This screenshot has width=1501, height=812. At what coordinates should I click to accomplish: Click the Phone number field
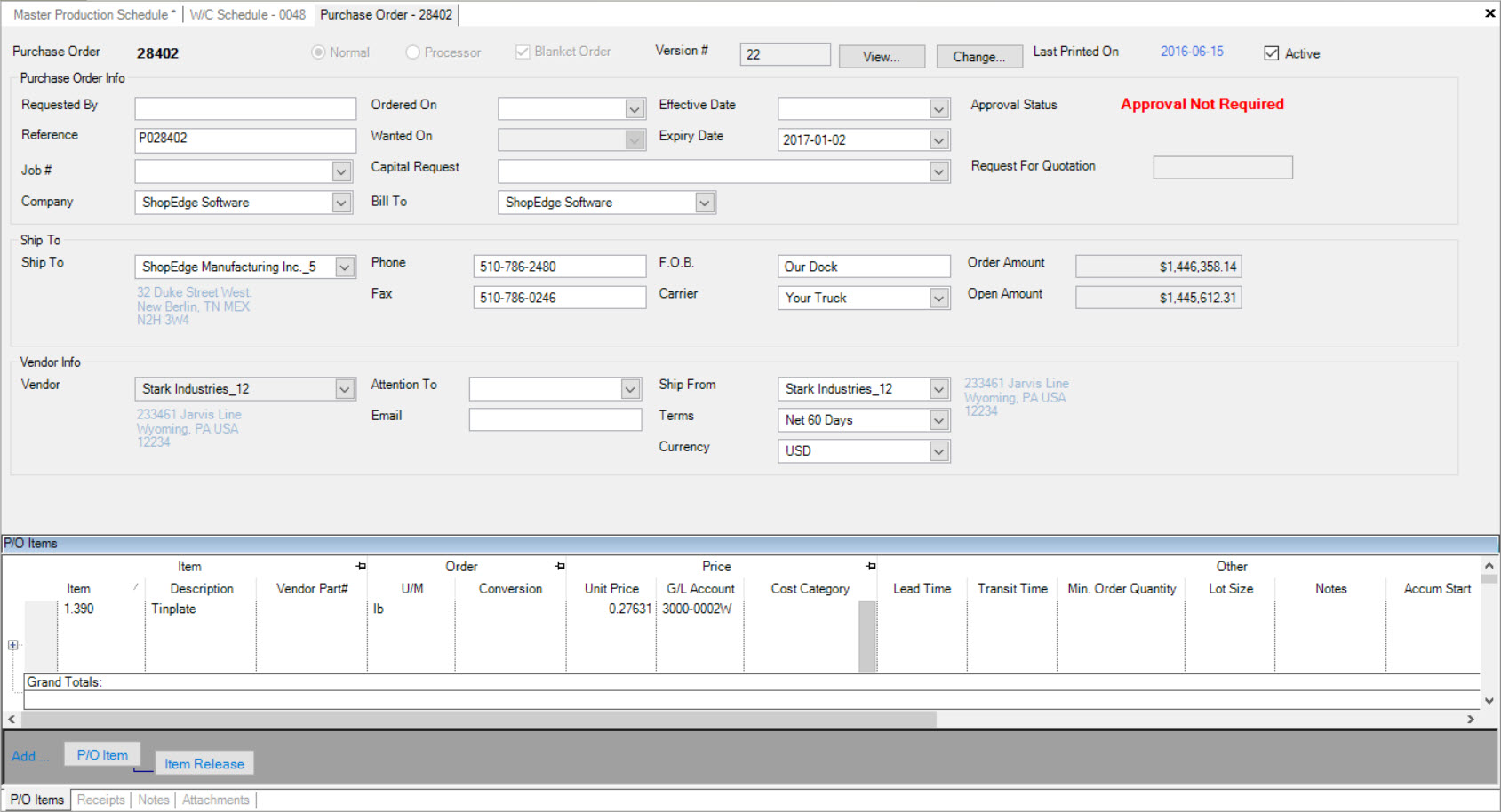560,267
